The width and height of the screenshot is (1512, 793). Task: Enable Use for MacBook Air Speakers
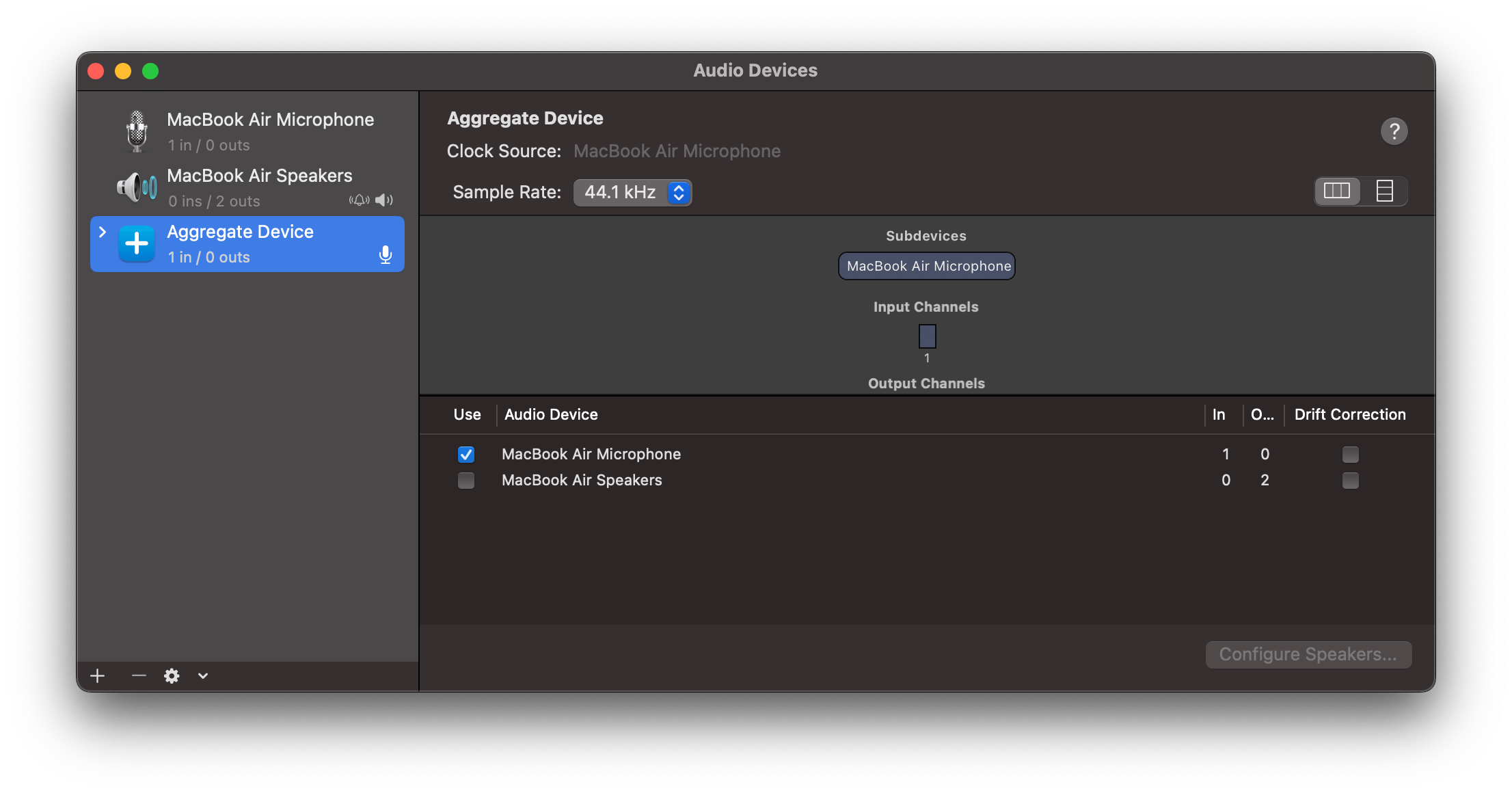pos(465,481)
